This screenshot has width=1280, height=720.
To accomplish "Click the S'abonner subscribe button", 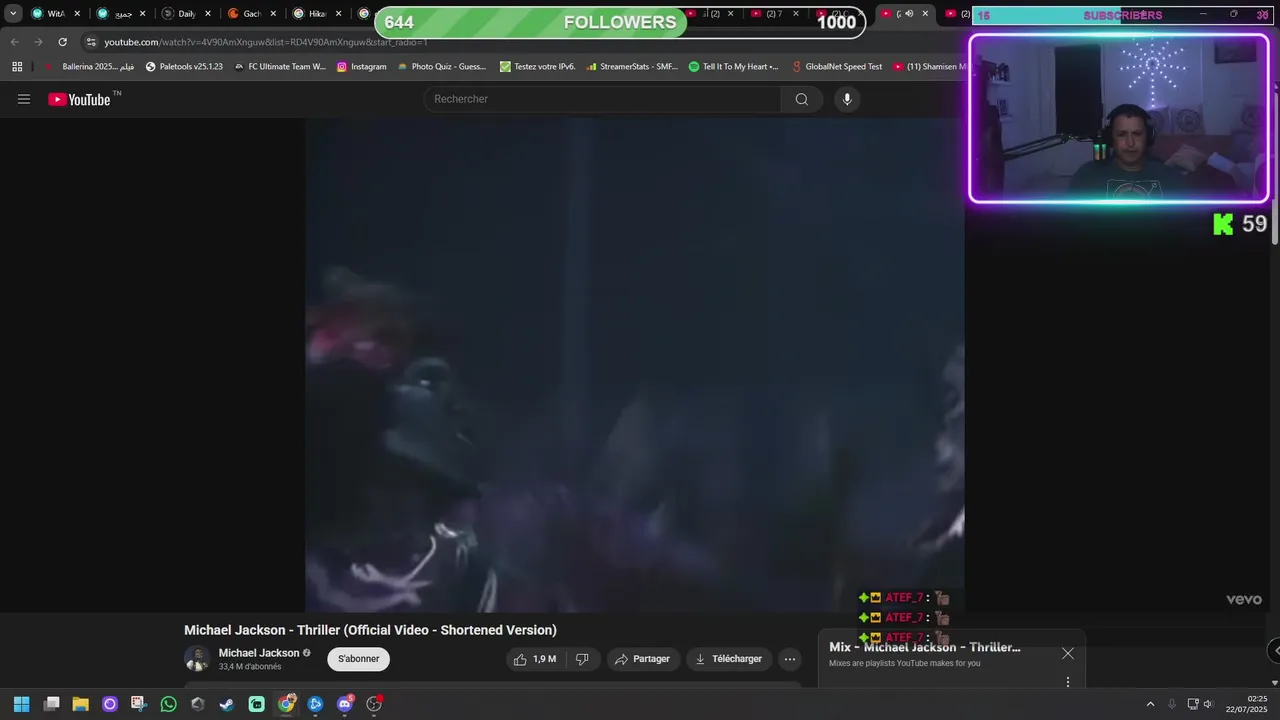I will tap(358, 659).
